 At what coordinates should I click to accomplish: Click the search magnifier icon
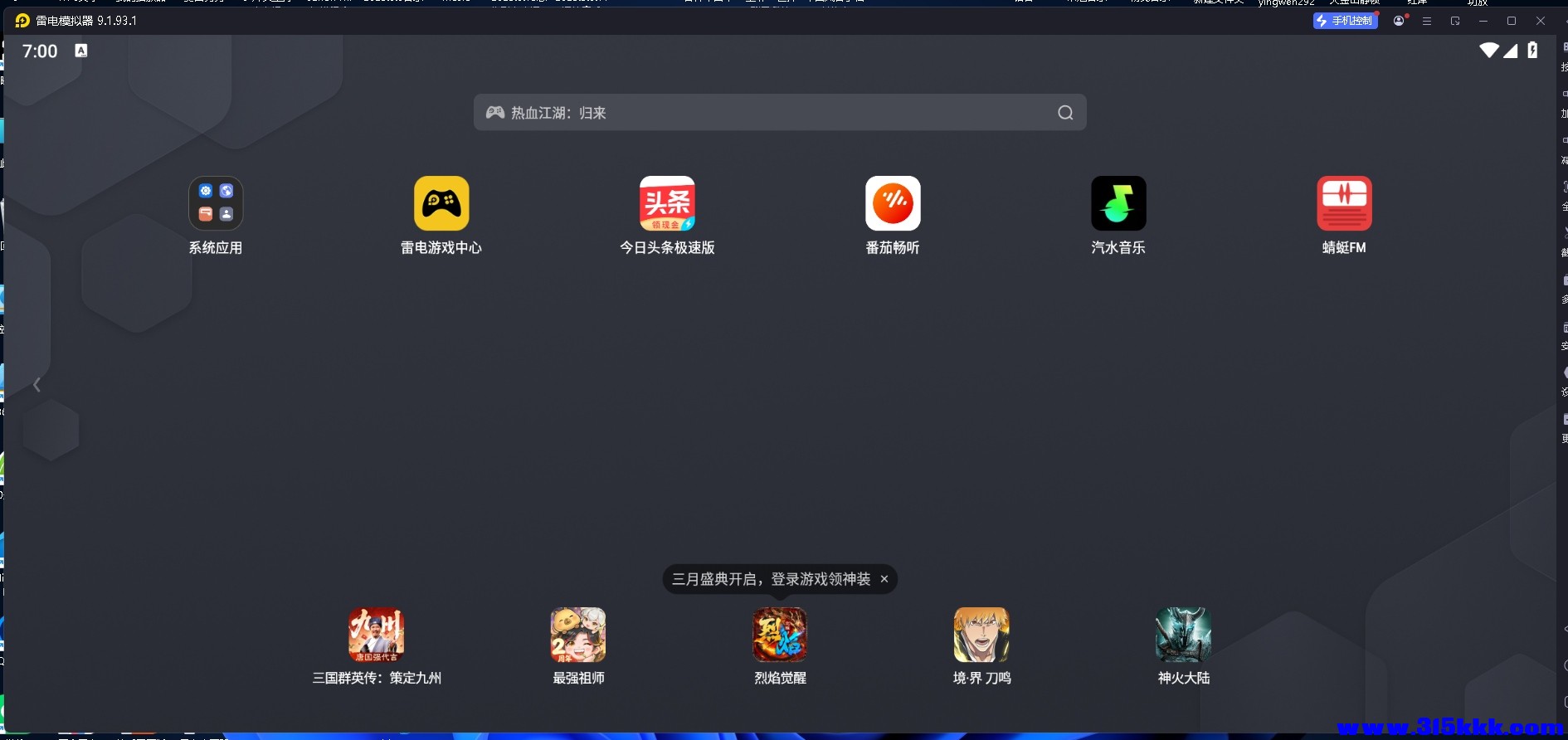pyautogui.click(x=1065, y=113)
